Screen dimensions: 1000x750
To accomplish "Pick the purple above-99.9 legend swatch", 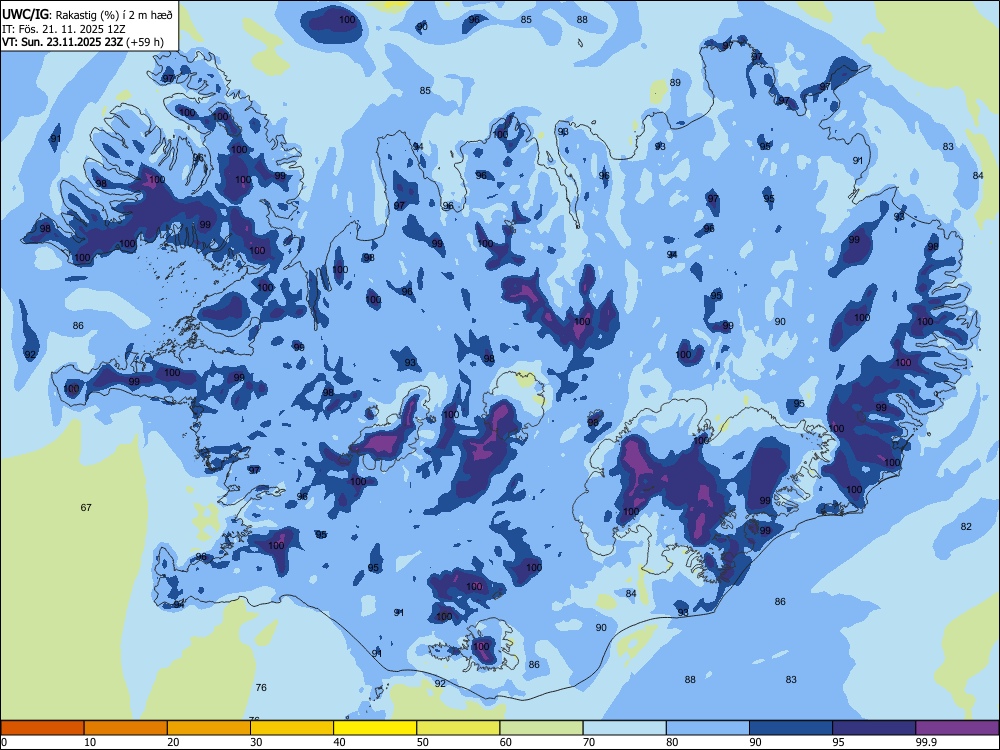I will pos(957,728).
